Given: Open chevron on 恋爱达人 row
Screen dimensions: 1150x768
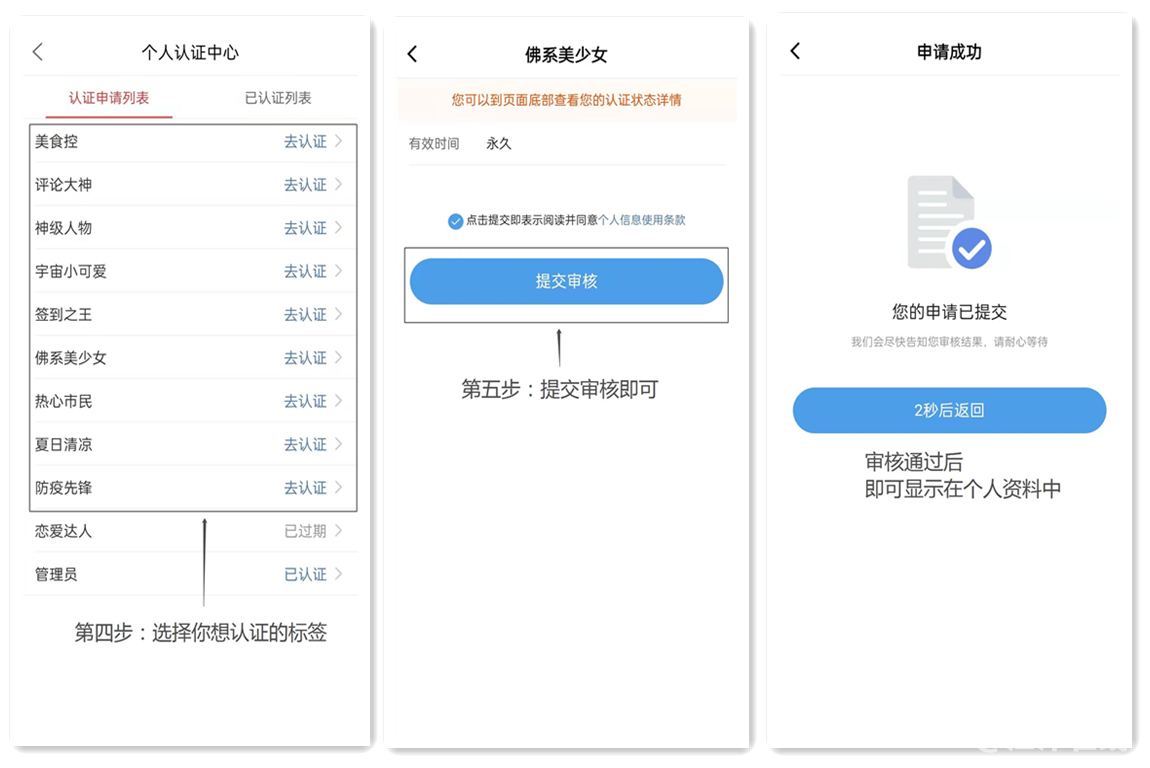Looking at the screenshot, I should (x=339, y=530).
